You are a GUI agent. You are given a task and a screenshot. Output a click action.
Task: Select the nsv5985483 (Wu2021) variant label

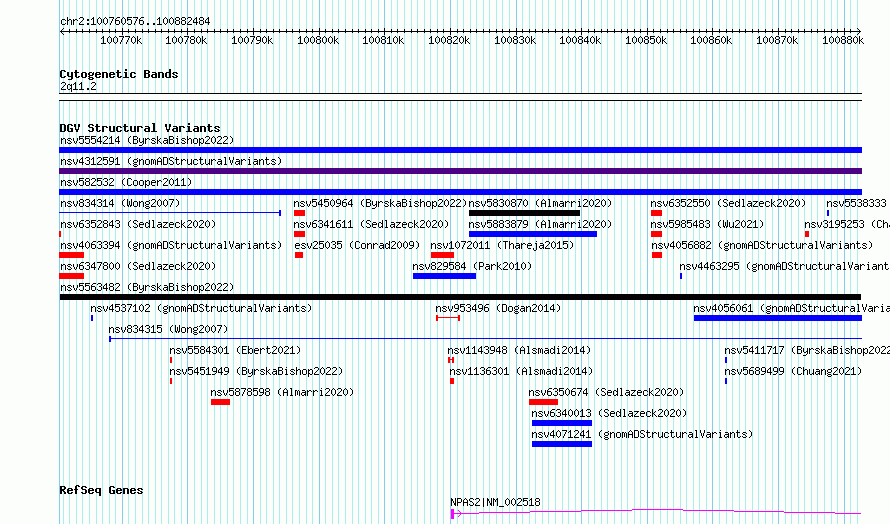pyautogui.click(x=707, y=224)
